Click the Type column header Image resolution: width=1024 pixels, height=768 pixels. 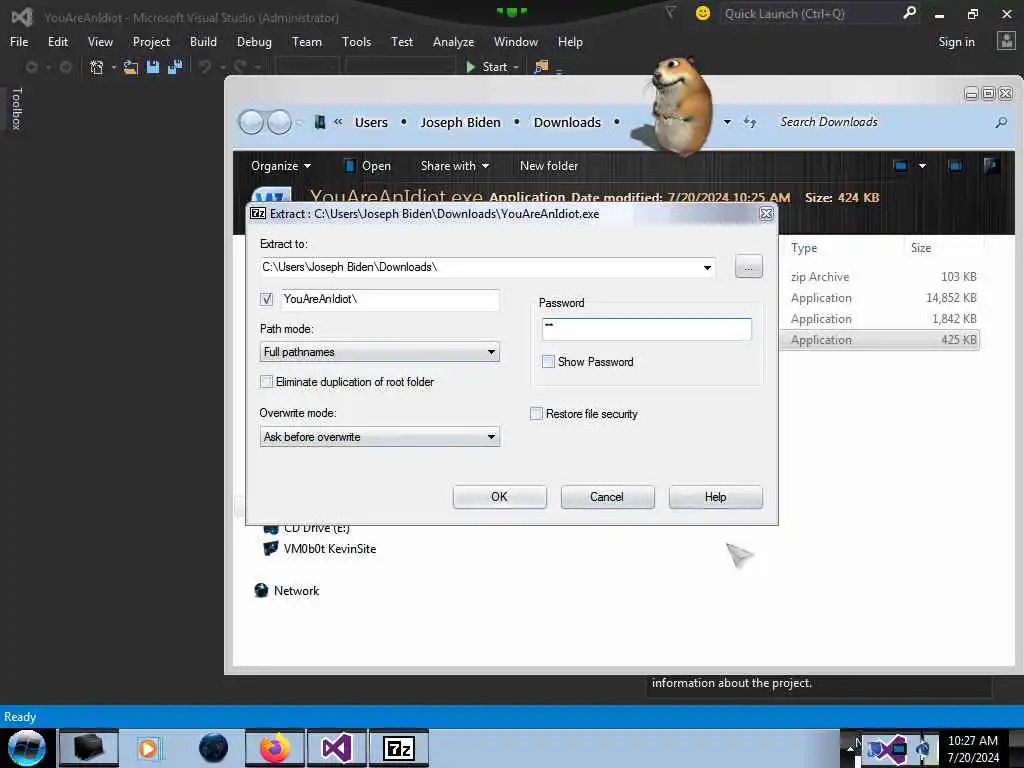tap(804, 248)
